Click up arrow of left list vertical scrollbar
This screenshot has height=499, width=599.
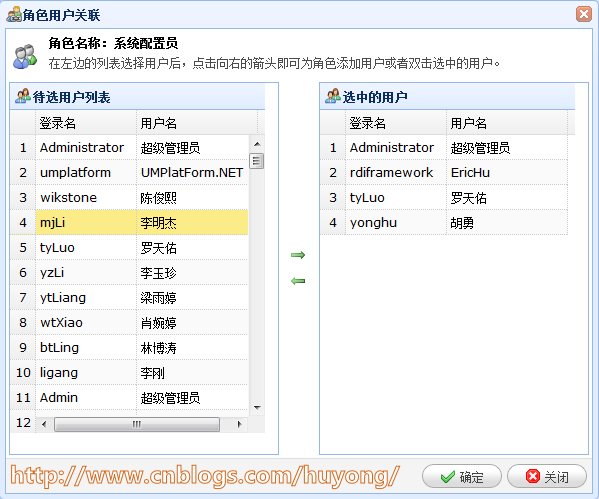(x=257, y=144)
